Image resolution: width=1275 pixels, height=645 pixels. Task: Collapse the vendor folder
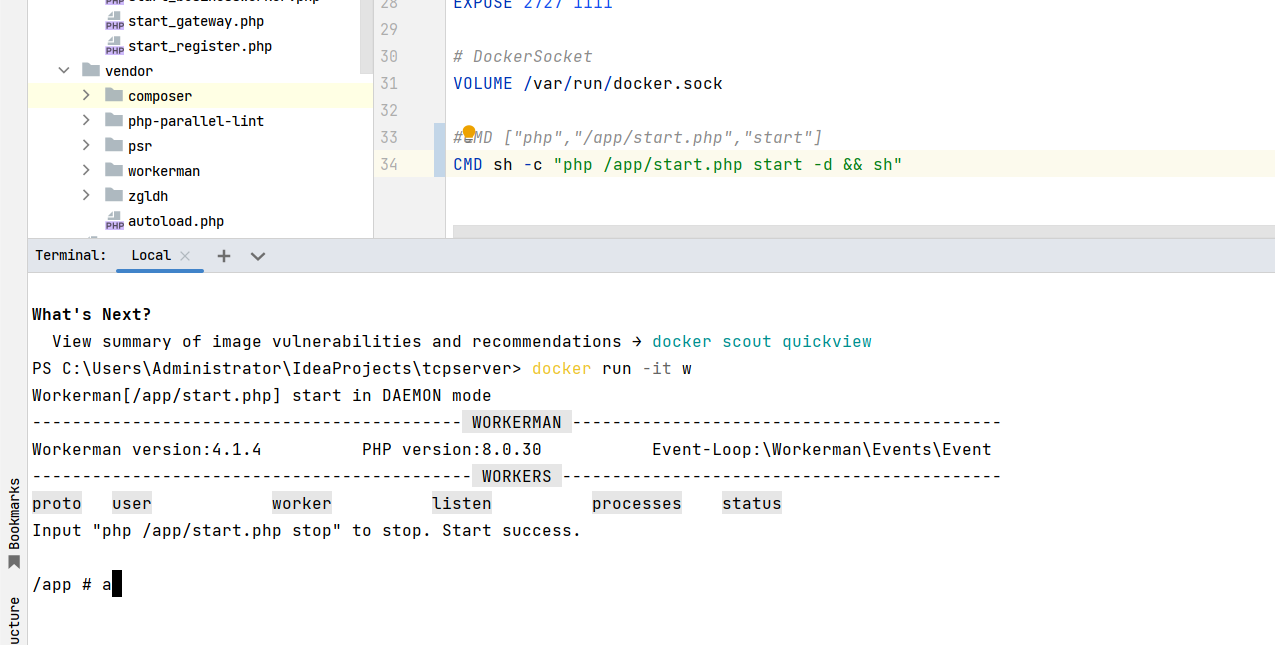click(x=64, y=71)
